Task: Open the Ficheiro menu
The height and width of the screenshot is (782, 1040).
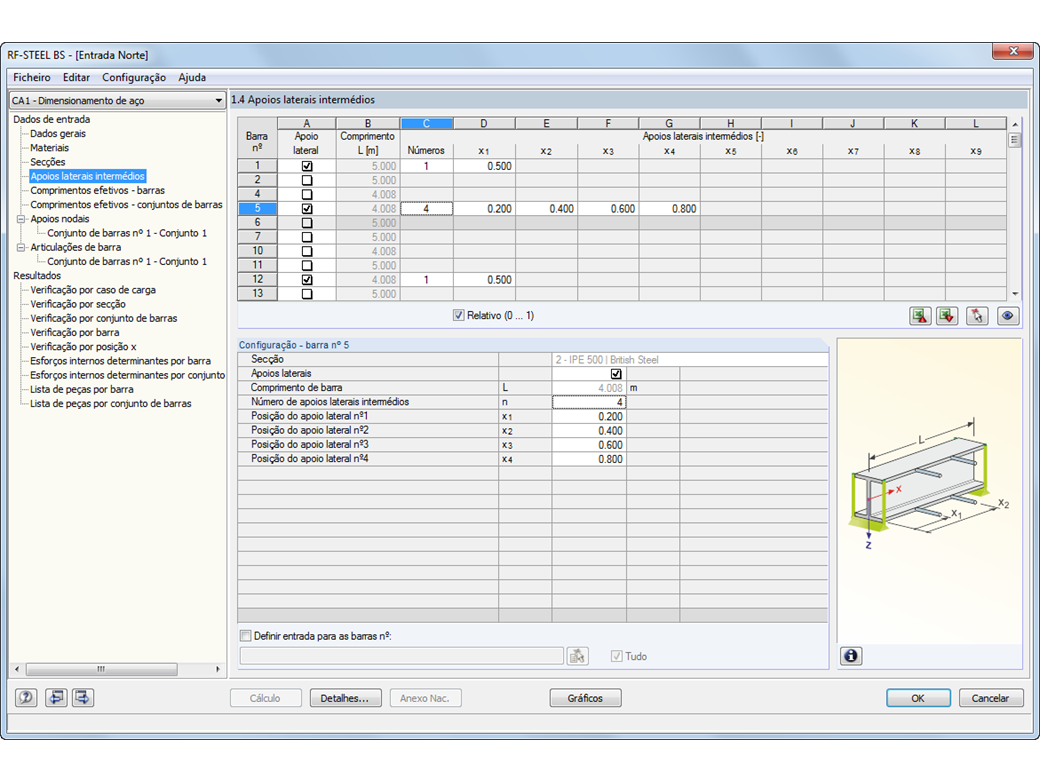Action: point(32,78)
